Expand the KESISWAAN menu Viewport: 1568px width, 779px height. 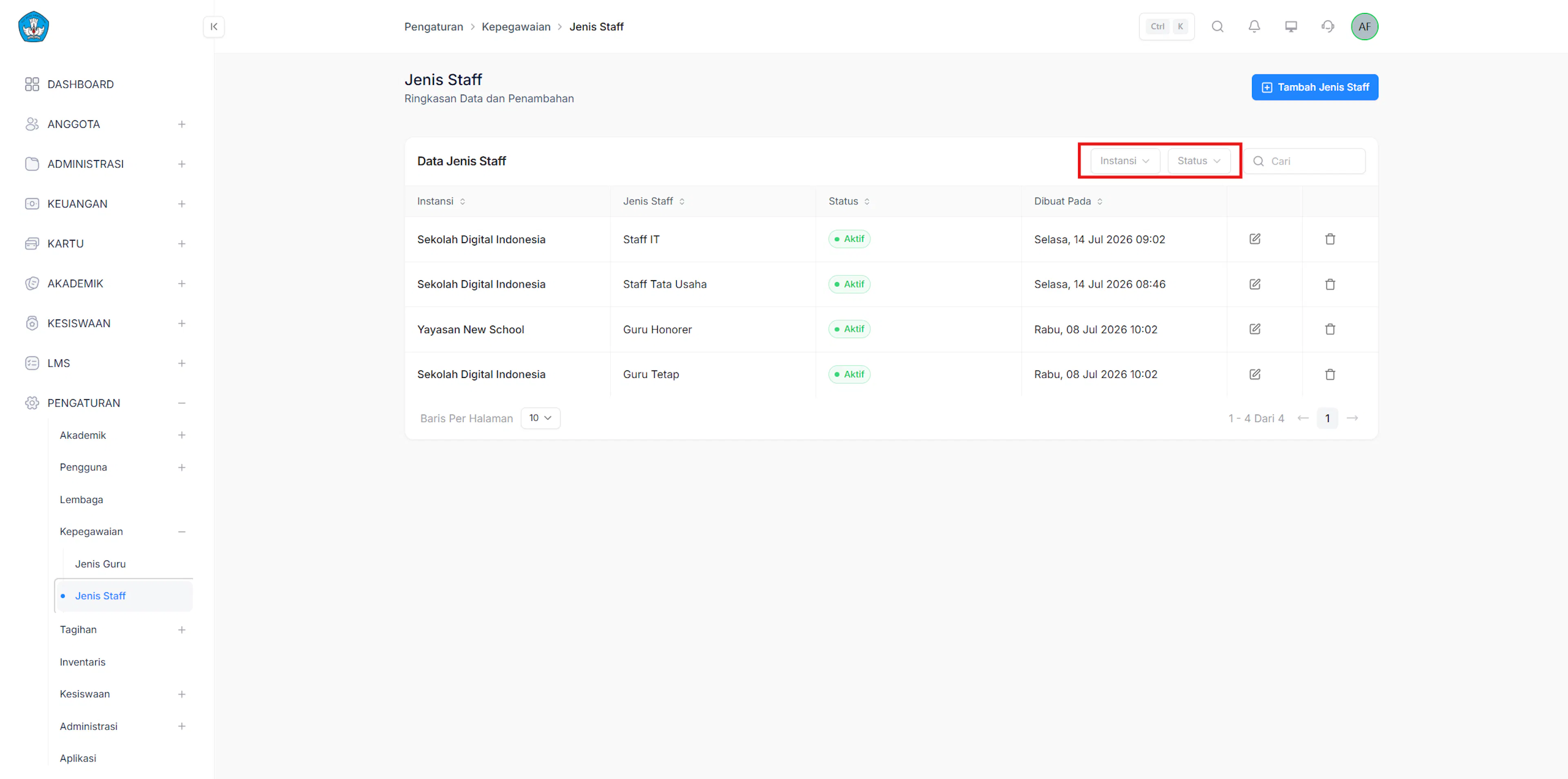tap(181, 323)
